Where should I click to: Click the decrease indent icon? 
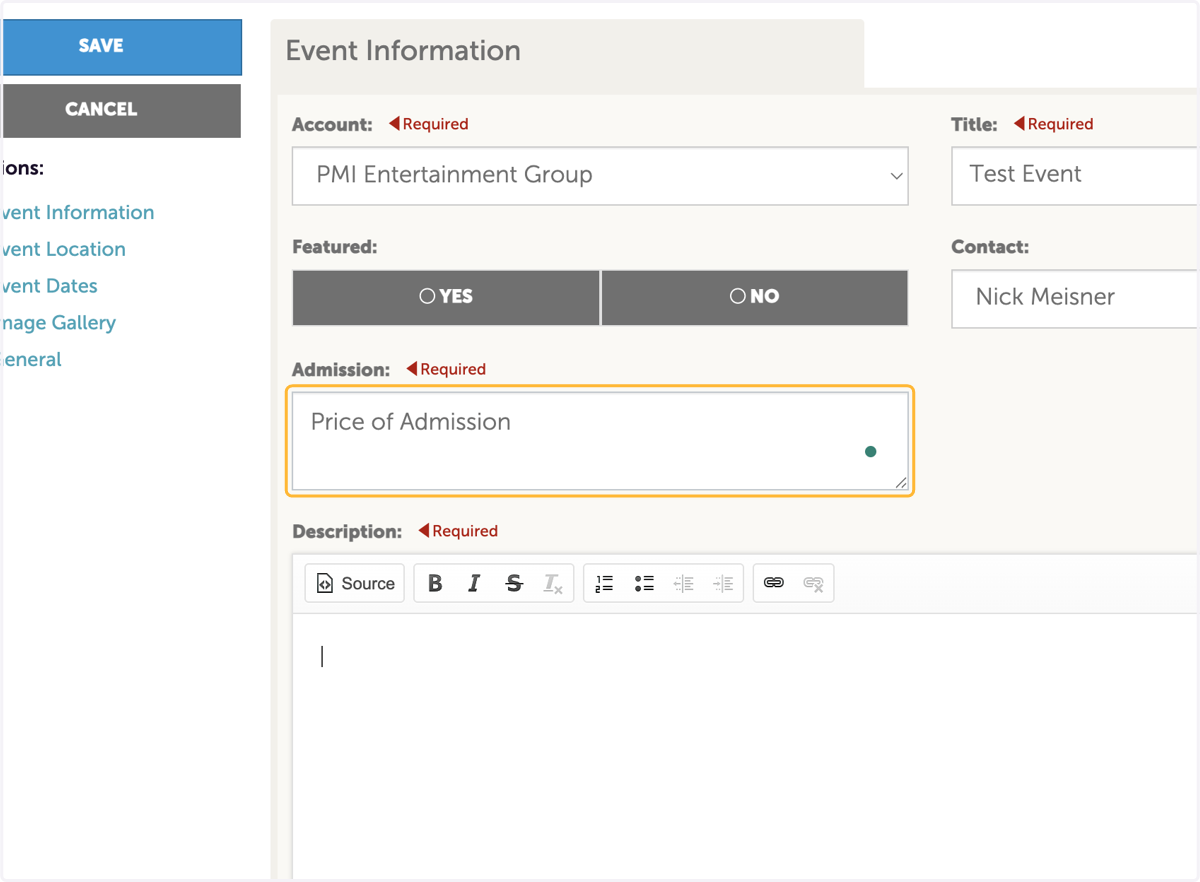[683, 583]
